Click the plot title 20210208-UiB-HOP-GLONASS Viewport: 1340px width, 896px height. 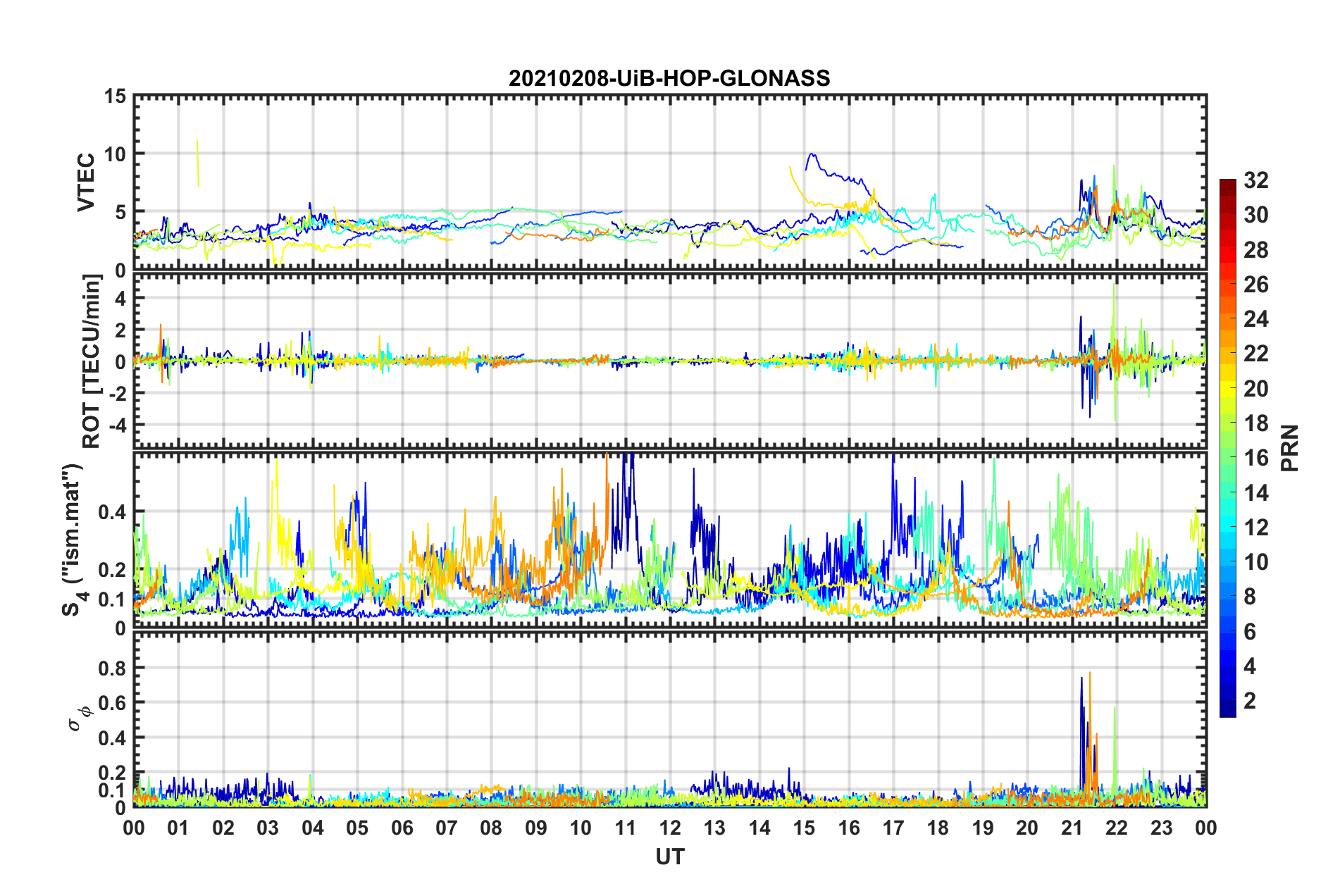point(669,78)
